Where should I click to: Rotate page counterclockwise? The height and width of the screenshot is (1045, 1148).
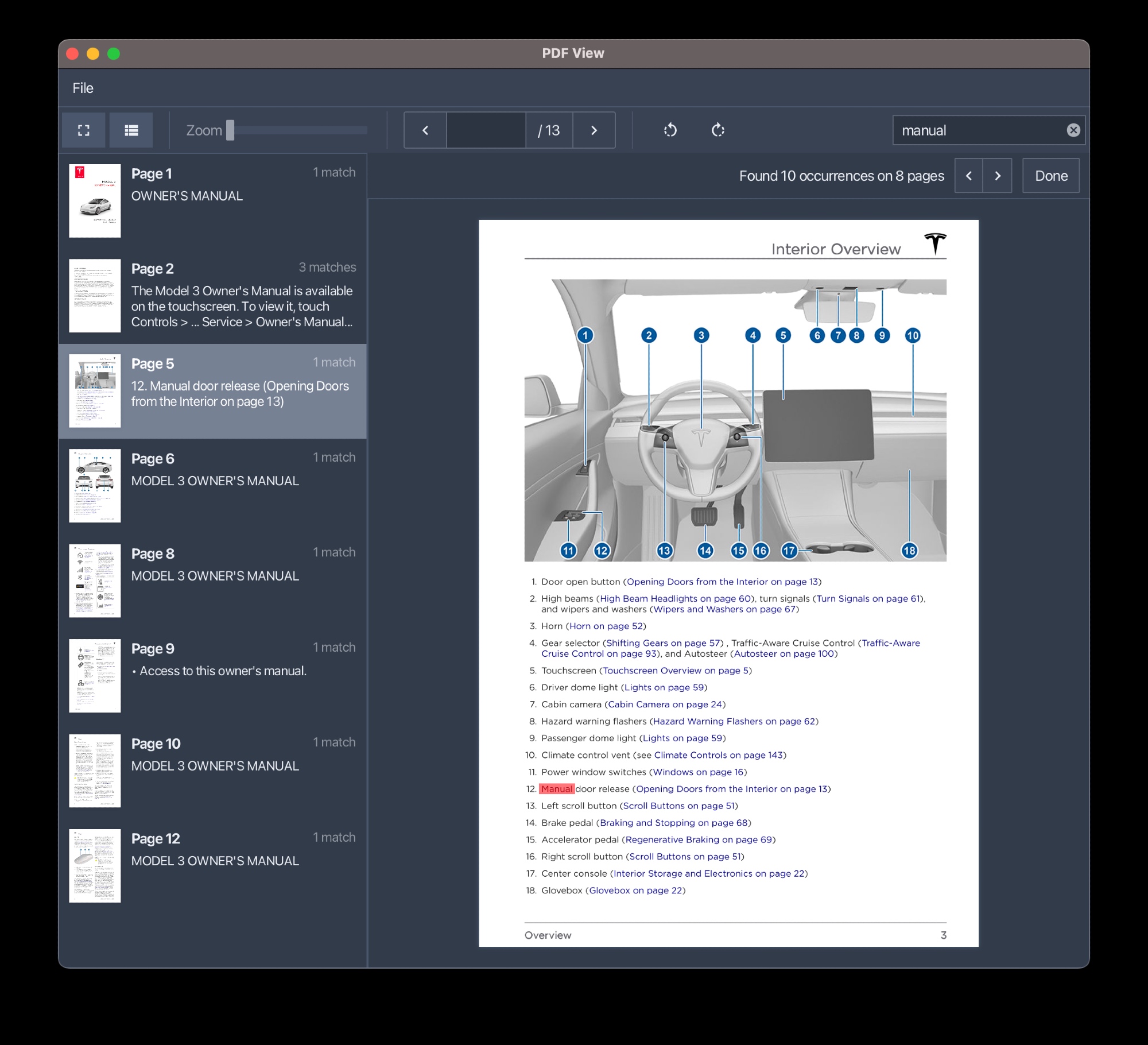tap(670, 130)
